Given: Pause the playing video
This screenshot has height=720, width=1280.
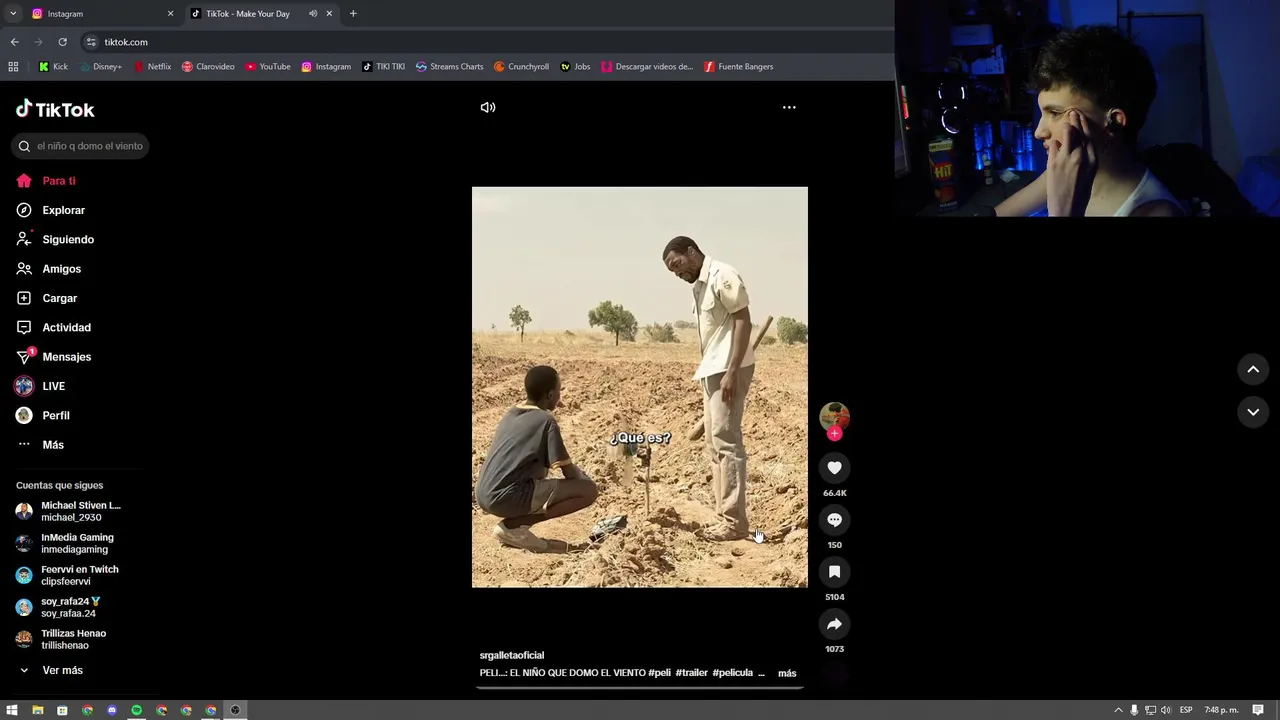Looking at the screenshot, I should point(640,387).
